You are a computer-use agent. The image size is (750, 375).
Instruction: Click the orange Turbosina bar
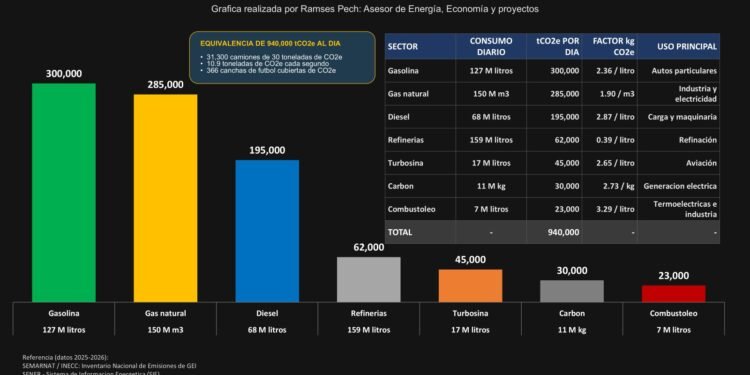point(470,286)
